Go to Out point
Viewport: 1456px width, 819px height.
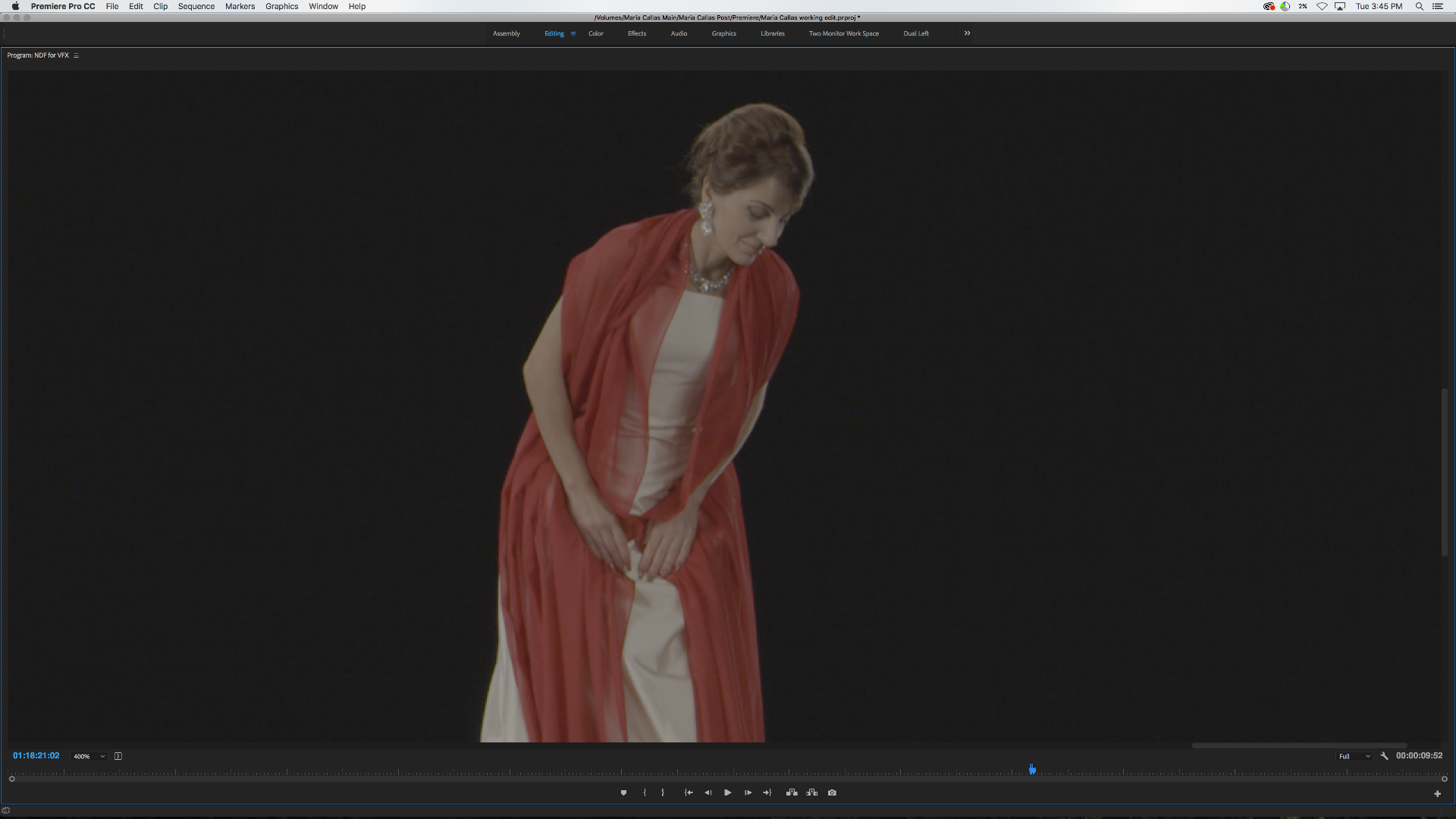tap(767, 792)
